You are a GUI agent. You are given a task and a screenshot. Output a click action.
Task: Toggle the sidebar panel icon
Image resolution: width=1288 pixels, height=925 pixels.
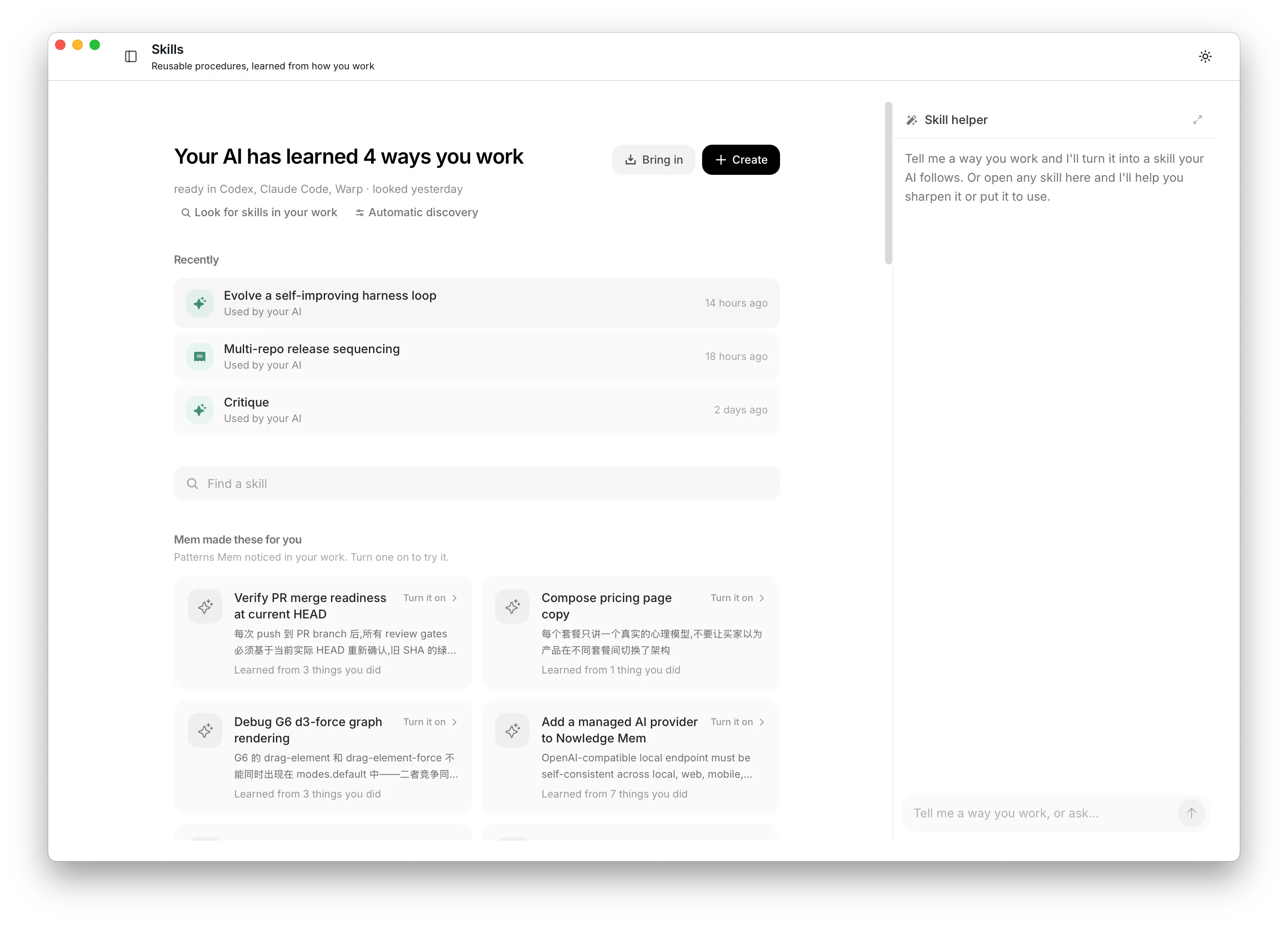coord(130,56)
